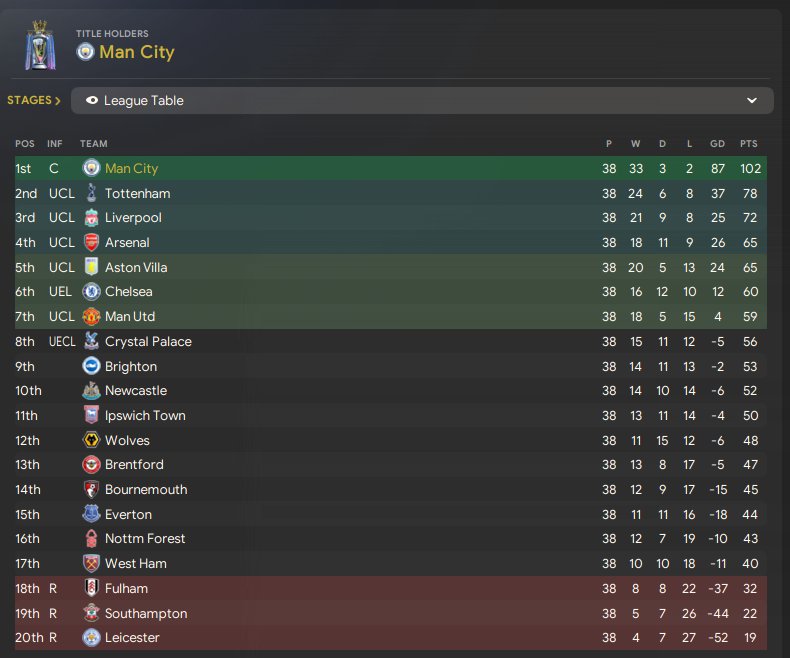Sort table by POS column header
The width and height of the screenshot is (790, 658).
tap(24, 144)
